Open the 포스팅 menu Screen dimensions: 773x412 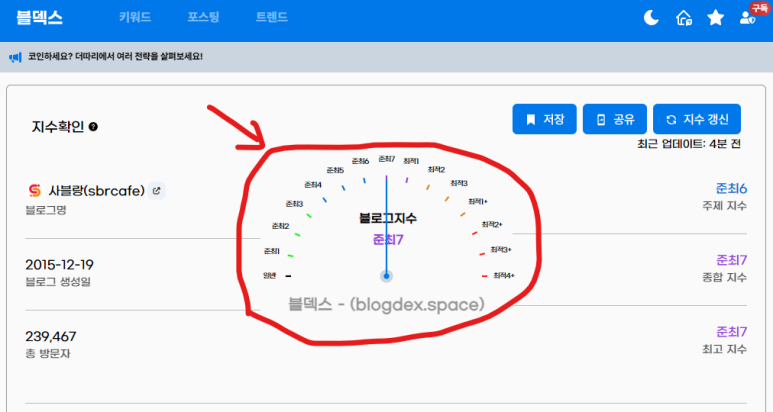tap(203, 17)
